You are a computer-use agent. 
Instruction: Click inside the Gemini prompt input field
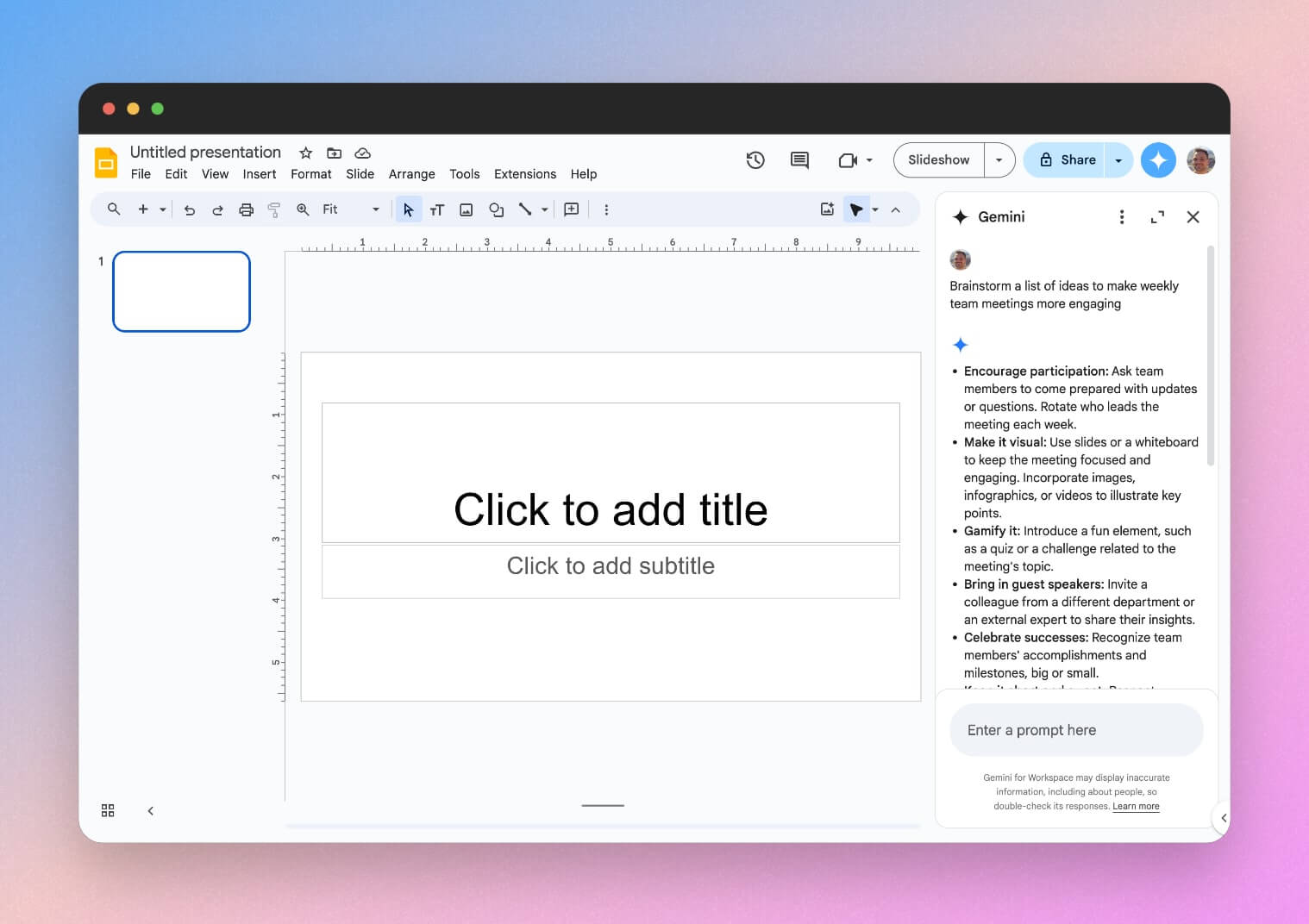(1075, 730)
